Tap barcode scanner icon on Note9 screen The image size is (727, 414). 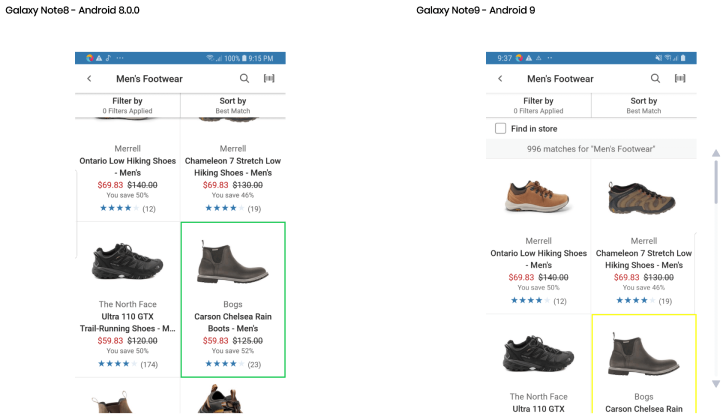click(x=680, y=78)
